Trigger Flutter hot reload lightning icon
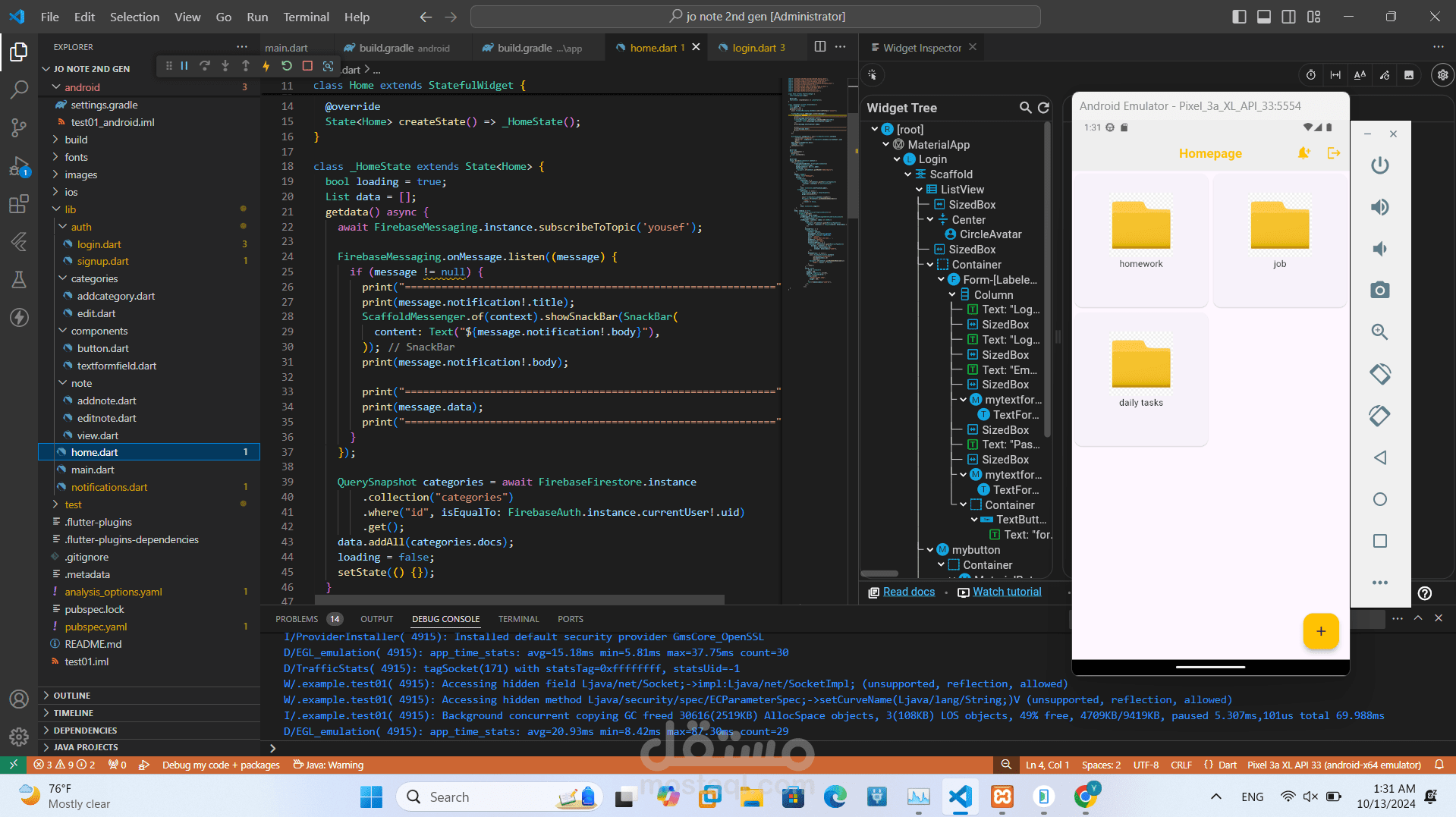 pyautogui.click(x=266, y=66)
